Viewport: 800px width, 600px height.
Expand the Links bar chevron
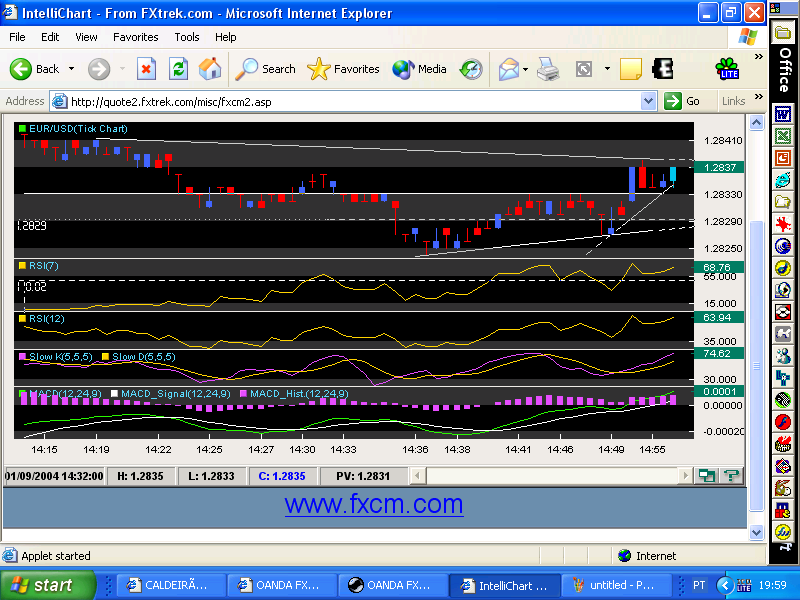coord(759,96)
